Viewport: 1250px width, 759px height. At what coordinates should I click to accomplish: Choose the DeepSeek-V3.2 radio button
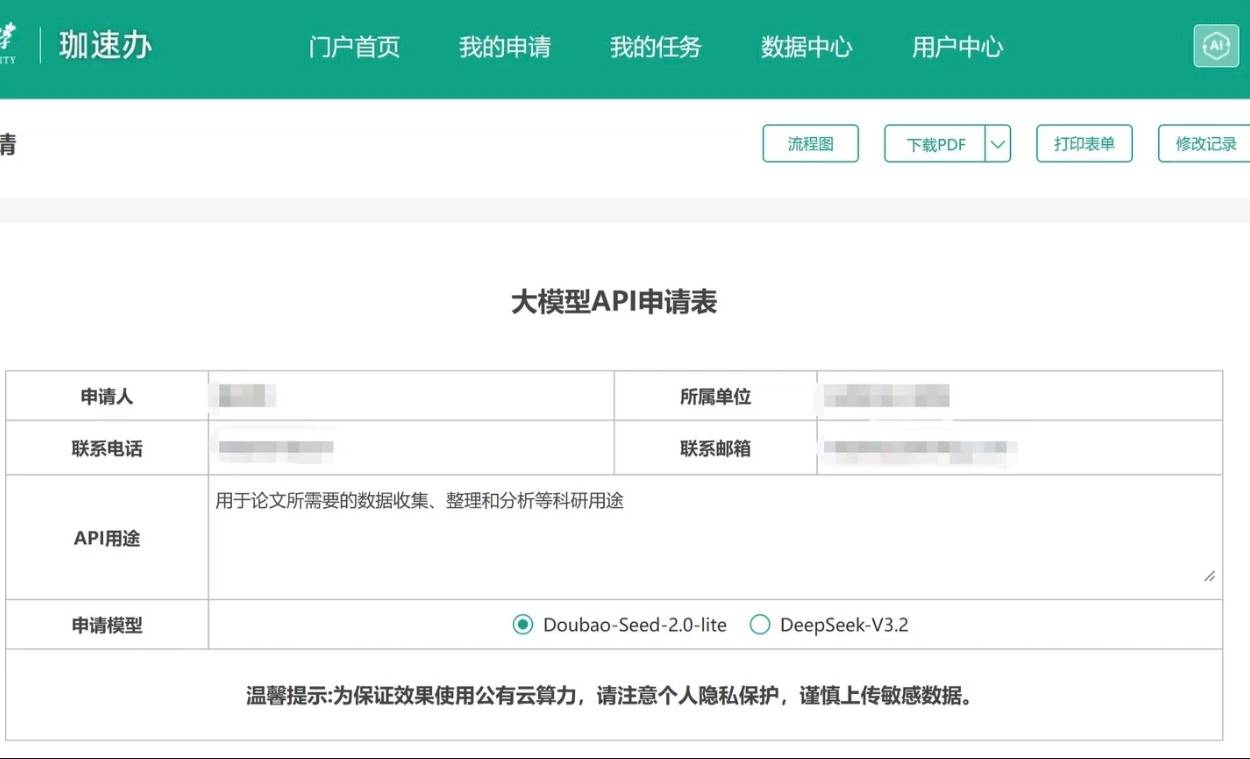760,625
